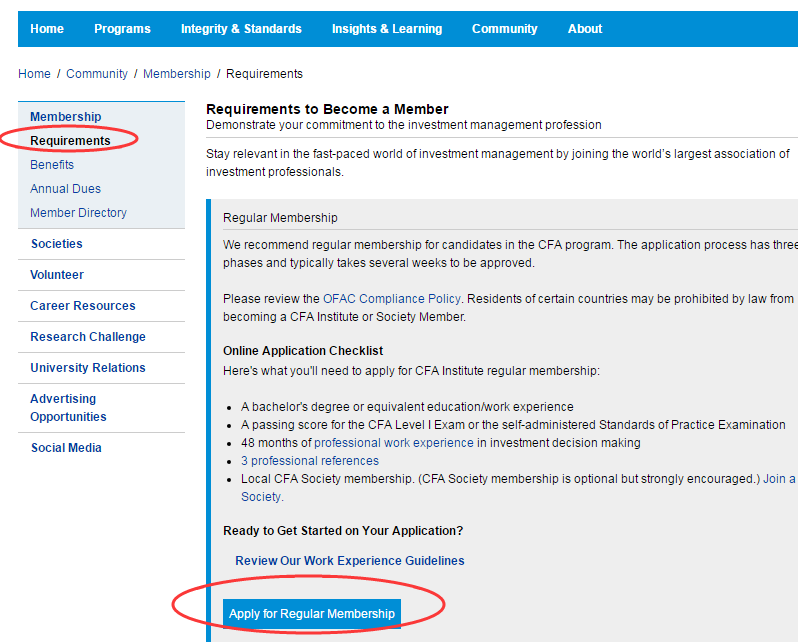
Task: Open the Home navigation menu item
Action: click(x=47, y=29)
